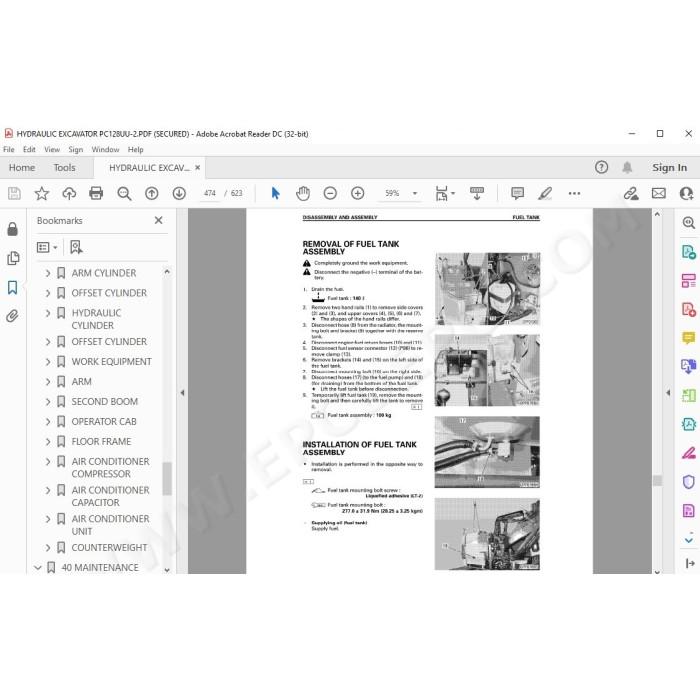Close the Bookmarks panel
This screenshot has width=700, height=700.
[158, 220]
